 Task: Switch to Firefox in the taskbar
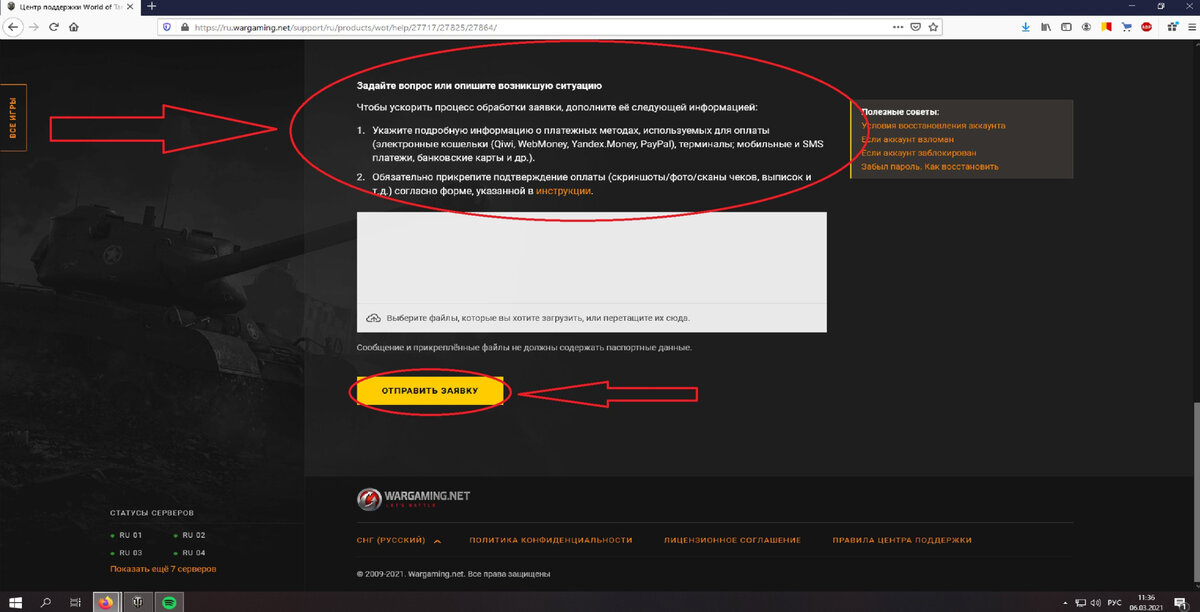(x=106, y=602)
